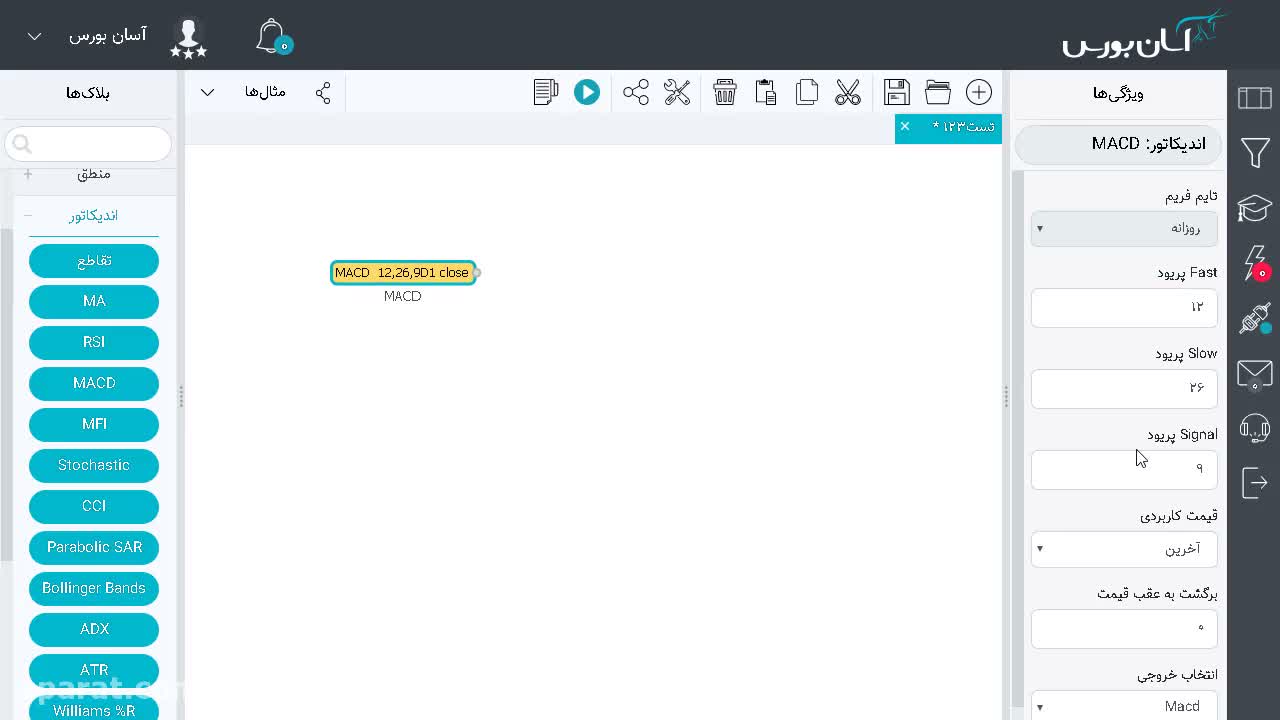1280x720 pixels.
Task: Open the map panel icon in right sidebar
Action: tap(1255, 97)
